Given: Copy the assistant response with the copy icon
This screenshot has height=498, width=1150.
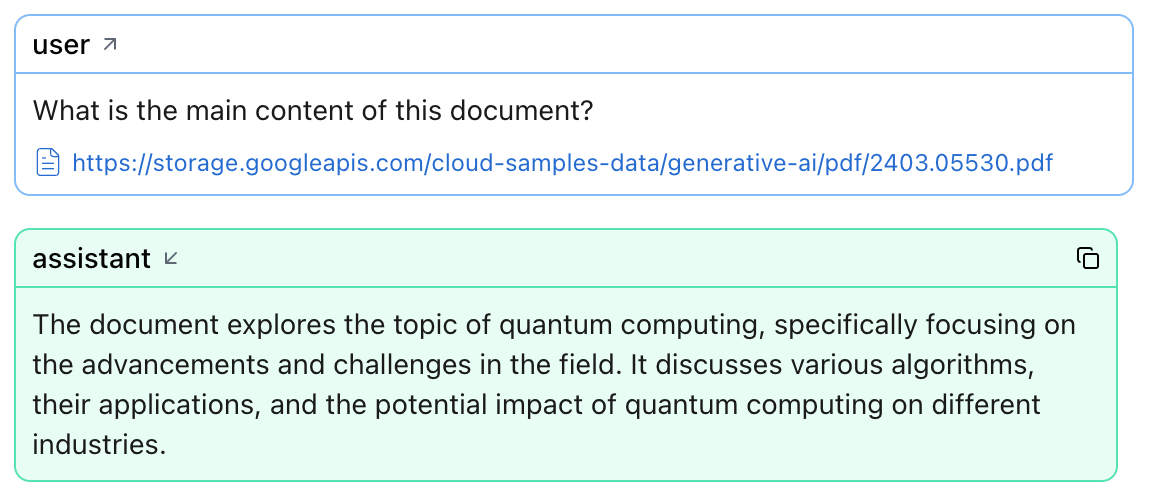Looking at the screenshot, I should coord(1088,259).
